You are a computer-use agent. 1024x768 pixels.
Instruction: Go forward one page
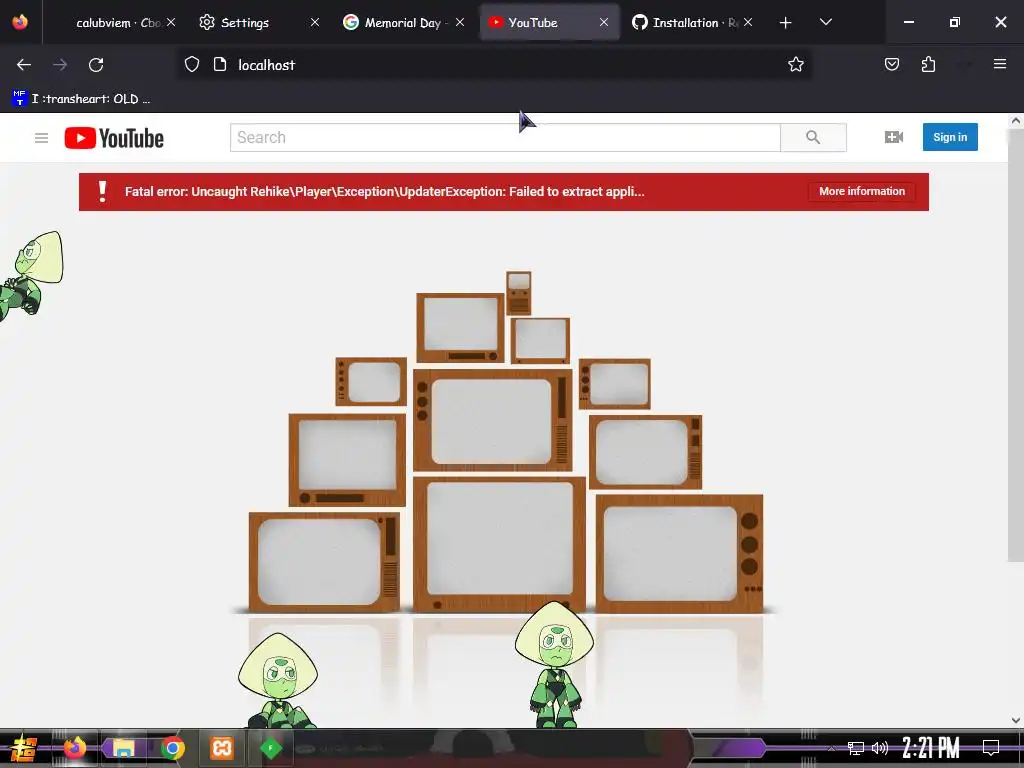[60, 65]
